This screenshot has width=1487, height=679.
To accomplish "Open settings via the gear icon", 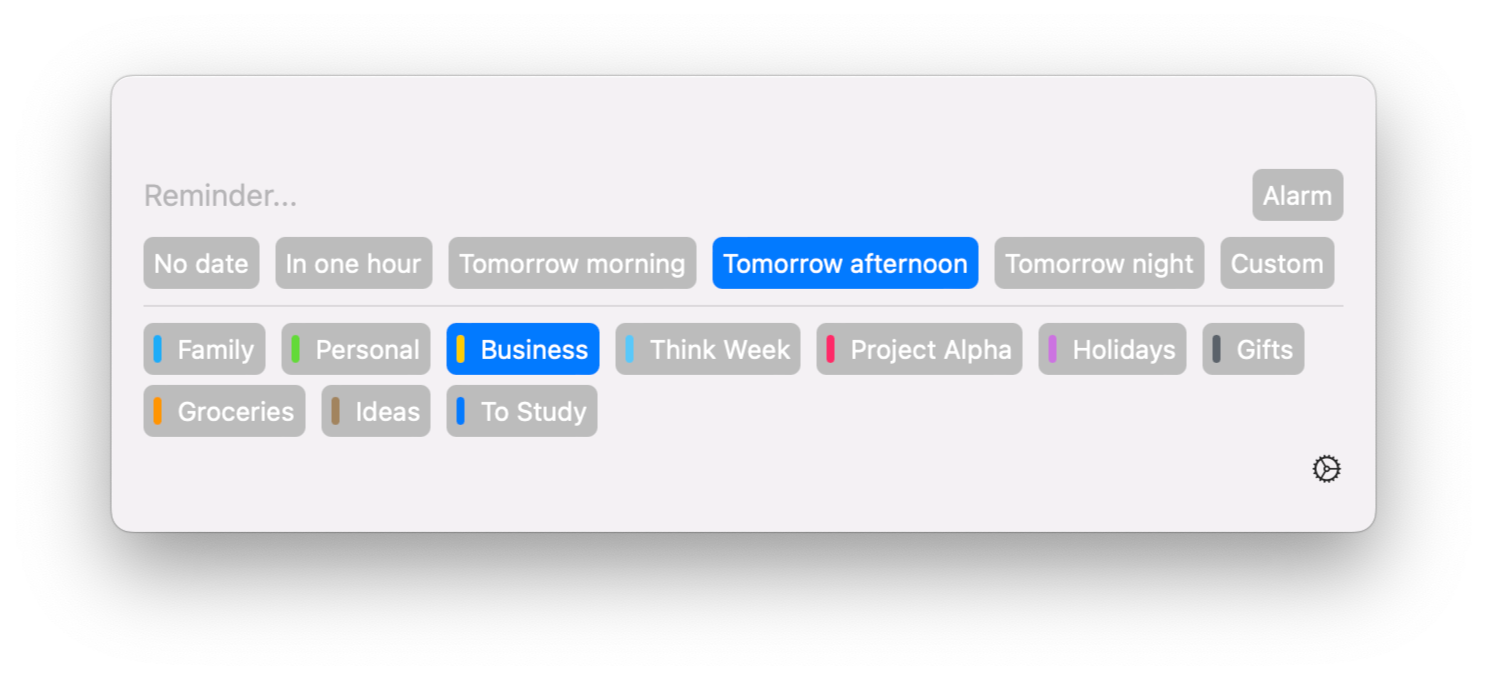I will tap(1326, 469).
